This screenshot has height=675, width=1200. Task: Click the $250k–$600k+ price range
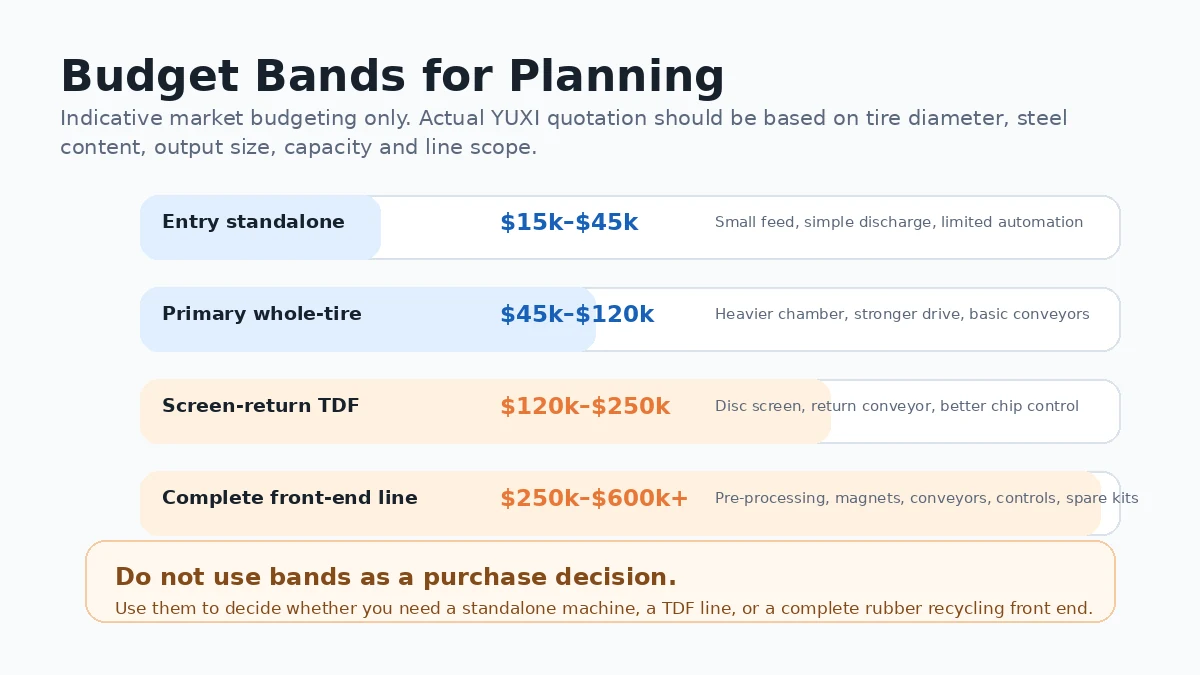[594, 499]
